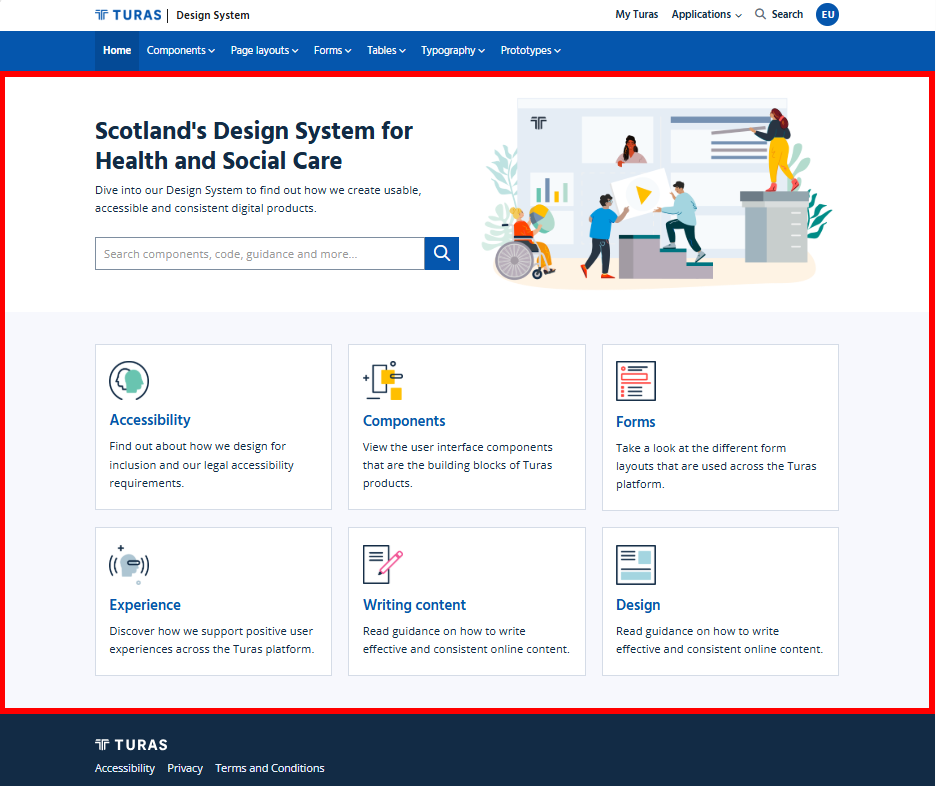Expand the Typography navigation menu
Image resolution: width=936 pixels, height=786 pixels.
[x=452, y=51]
